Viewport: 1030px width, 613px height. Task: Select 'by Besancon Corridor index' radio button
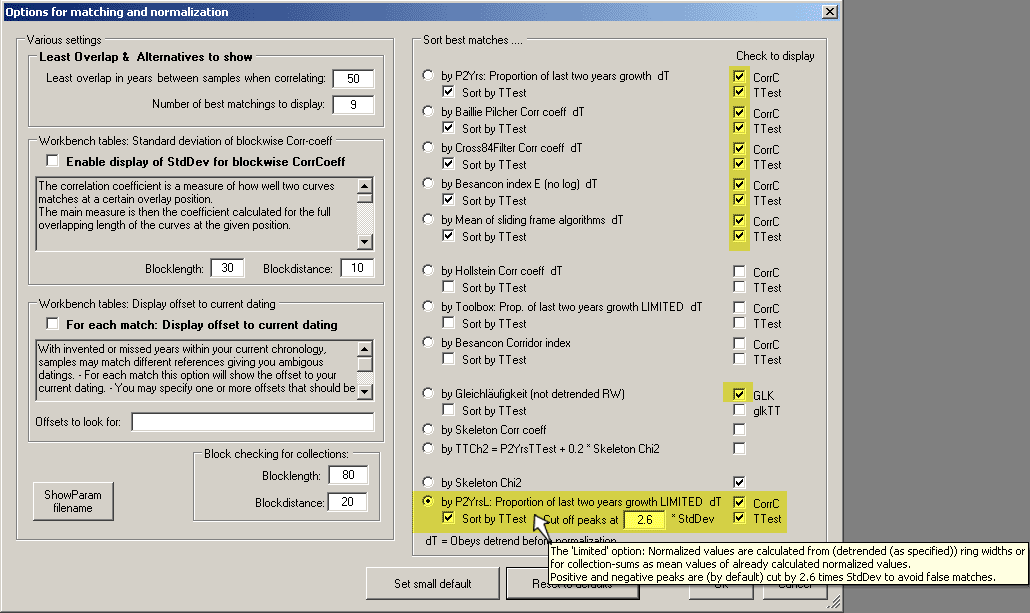coord(428,342)
